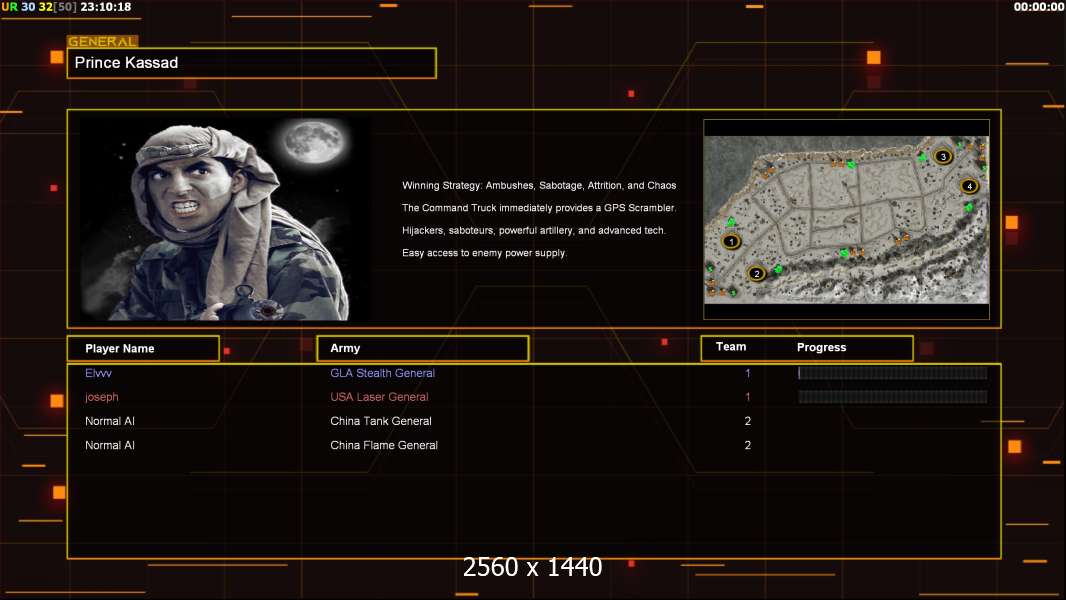Click the Progress column header
The image size is (1066, 600).
pyautogui.click(x=821, y=347)
